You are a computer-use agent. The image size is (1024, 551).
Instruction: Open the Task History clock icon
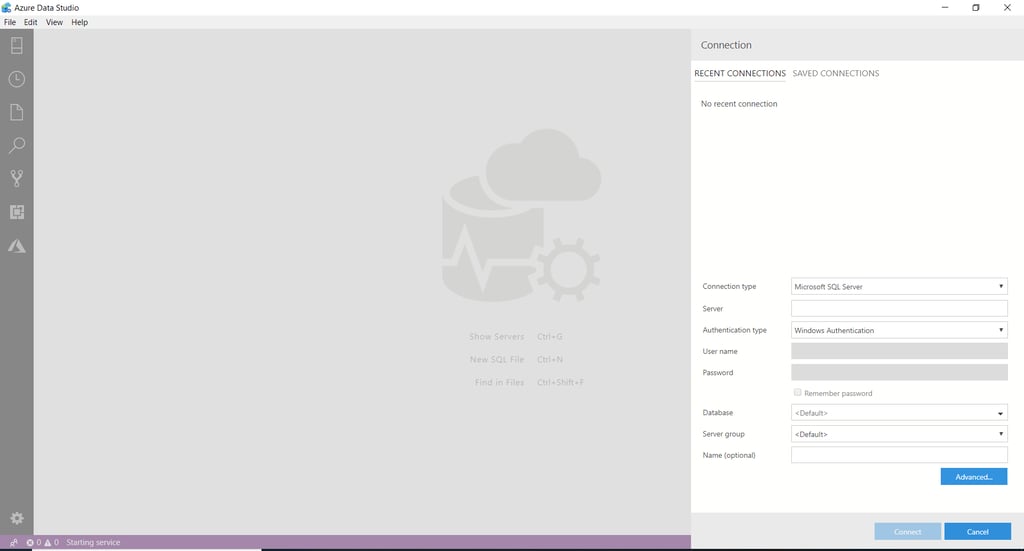(17, 79)
